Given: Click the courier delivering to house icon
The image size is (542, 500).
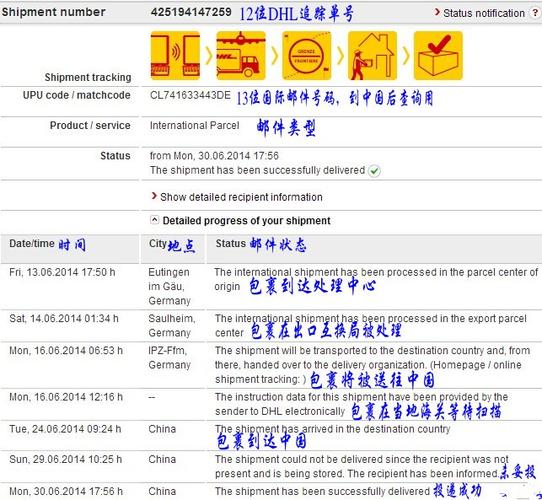Looking at the screenshot, I should coord(372,55).
